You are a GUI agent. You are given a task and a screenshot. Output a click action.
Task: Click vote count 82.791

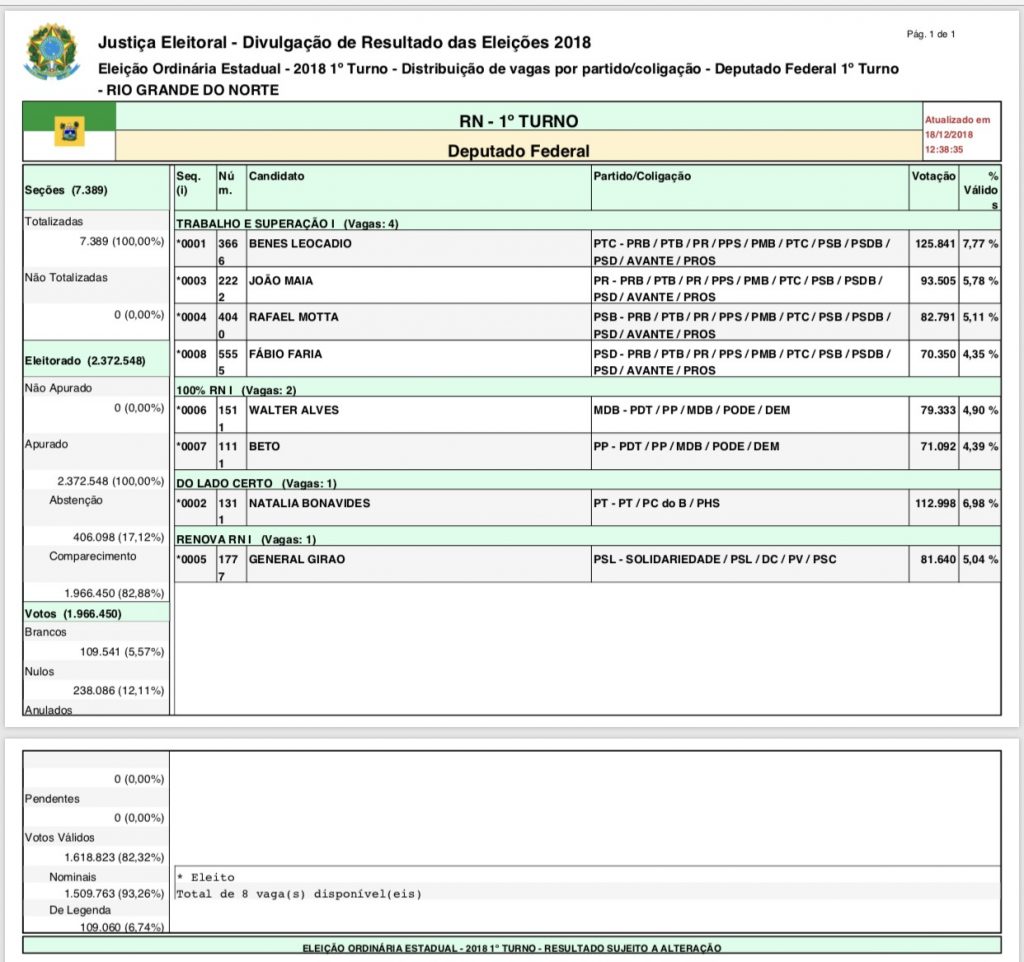938,317
